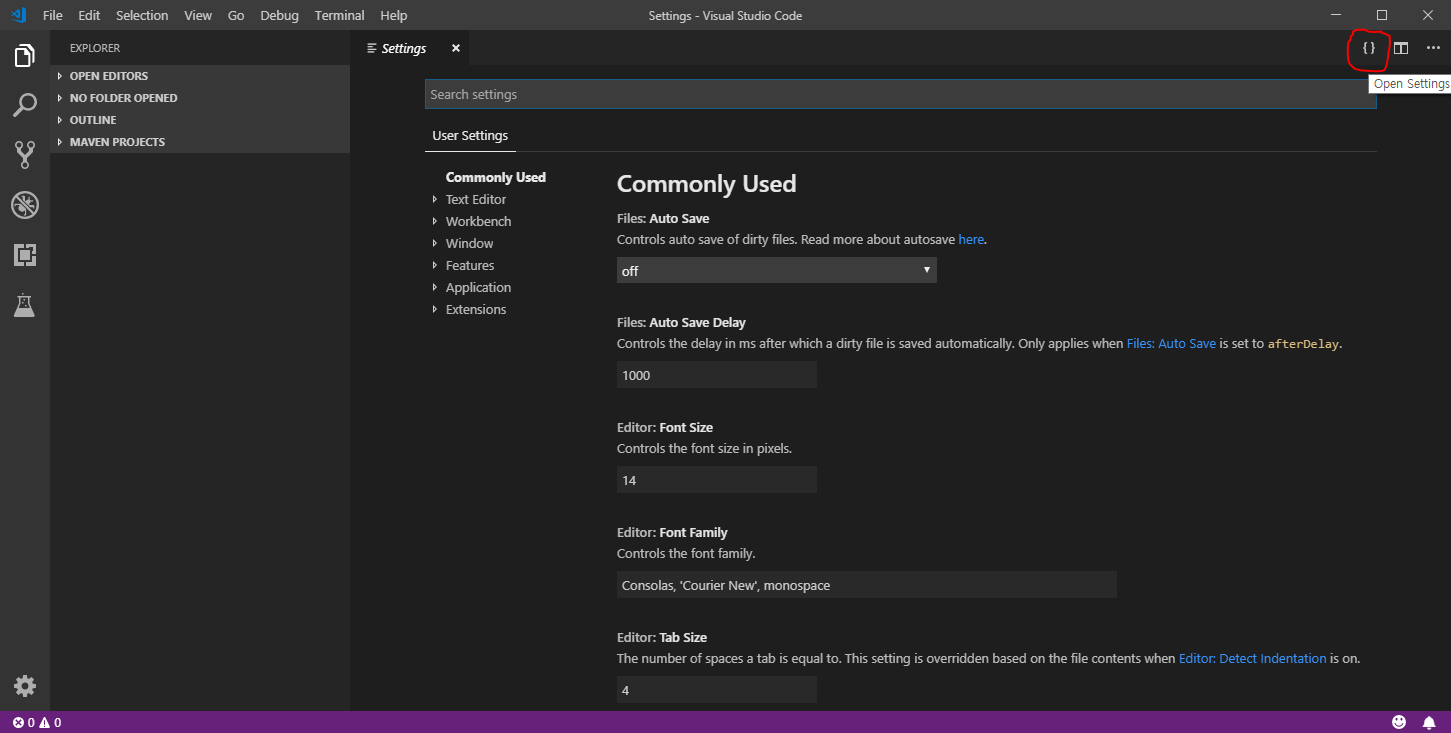Open the Manage gear menu
Image resolution: width=1451 pixels, height=733 pixels.
pyautogui.click(x=25, y=686)
